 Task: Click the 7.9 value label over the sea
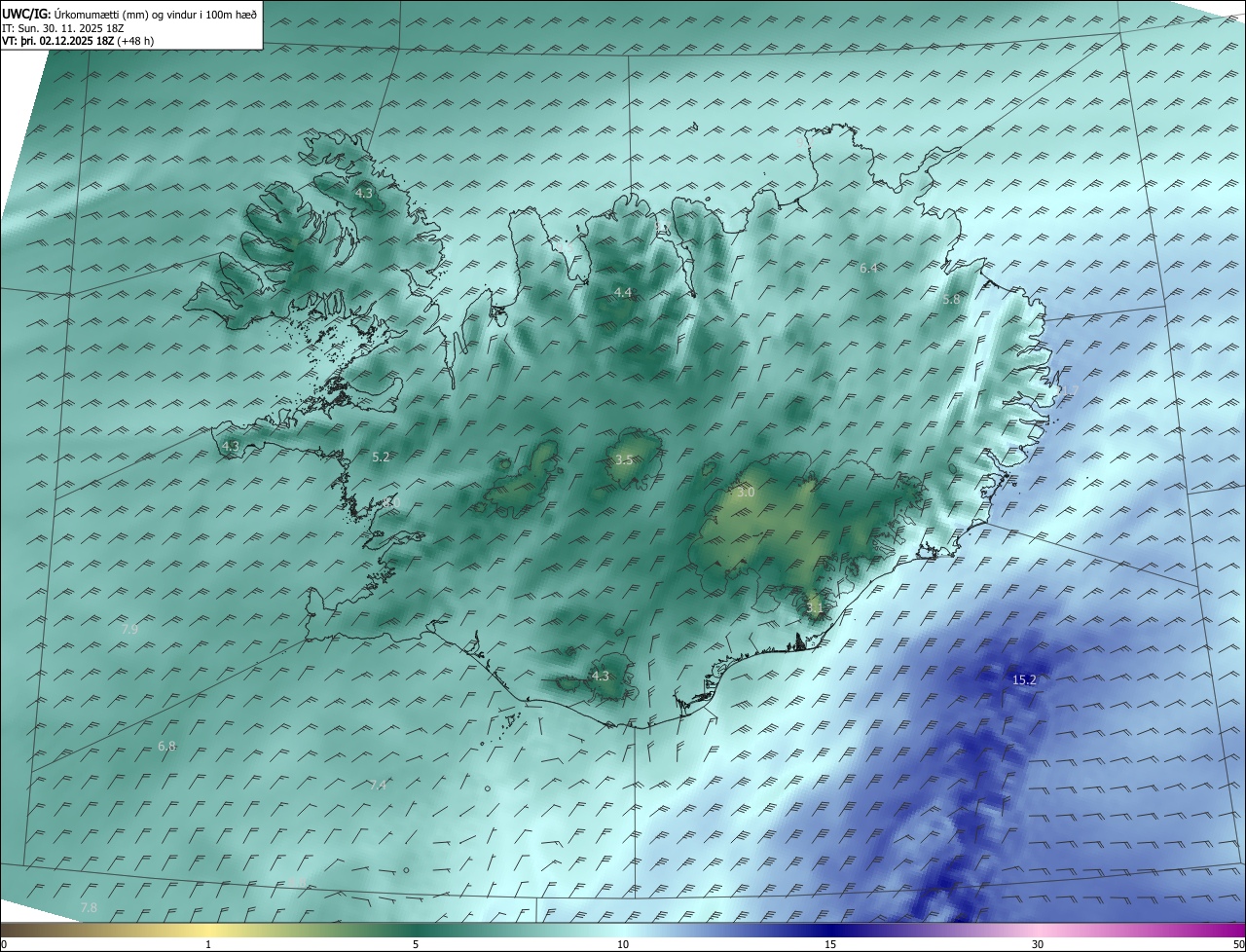pos(129,630)
